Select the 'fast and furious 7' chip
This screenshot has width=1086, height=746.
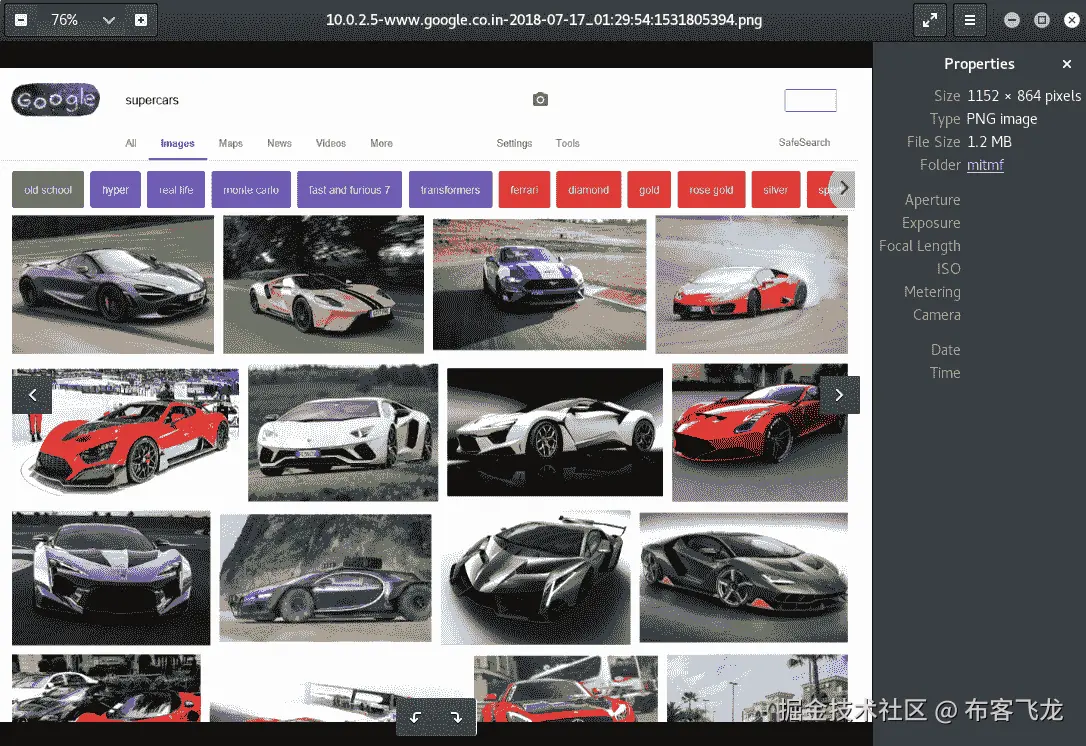[x=349, y=190]
